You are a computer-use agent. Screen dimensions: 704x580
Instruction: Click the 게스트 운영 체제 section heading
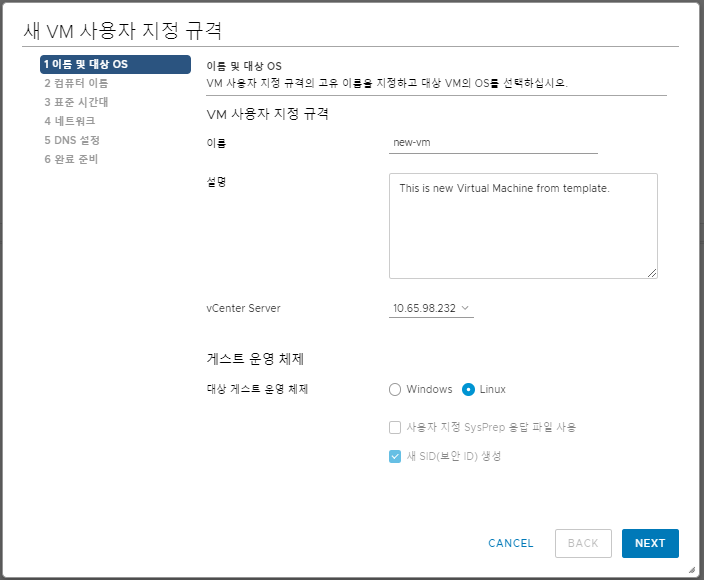point(255,359)
